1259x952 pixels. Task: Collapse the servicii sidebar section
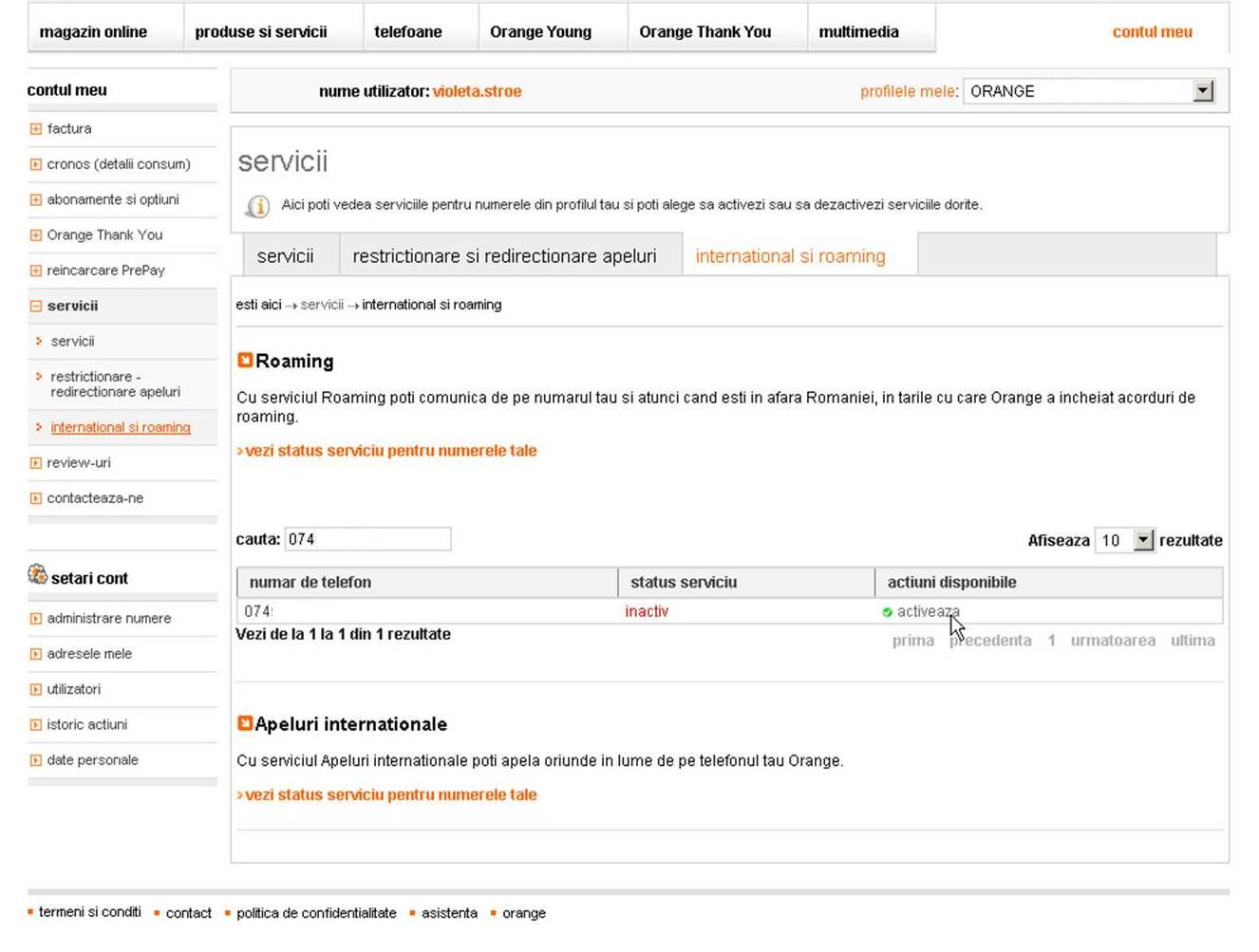coord(35,306)
